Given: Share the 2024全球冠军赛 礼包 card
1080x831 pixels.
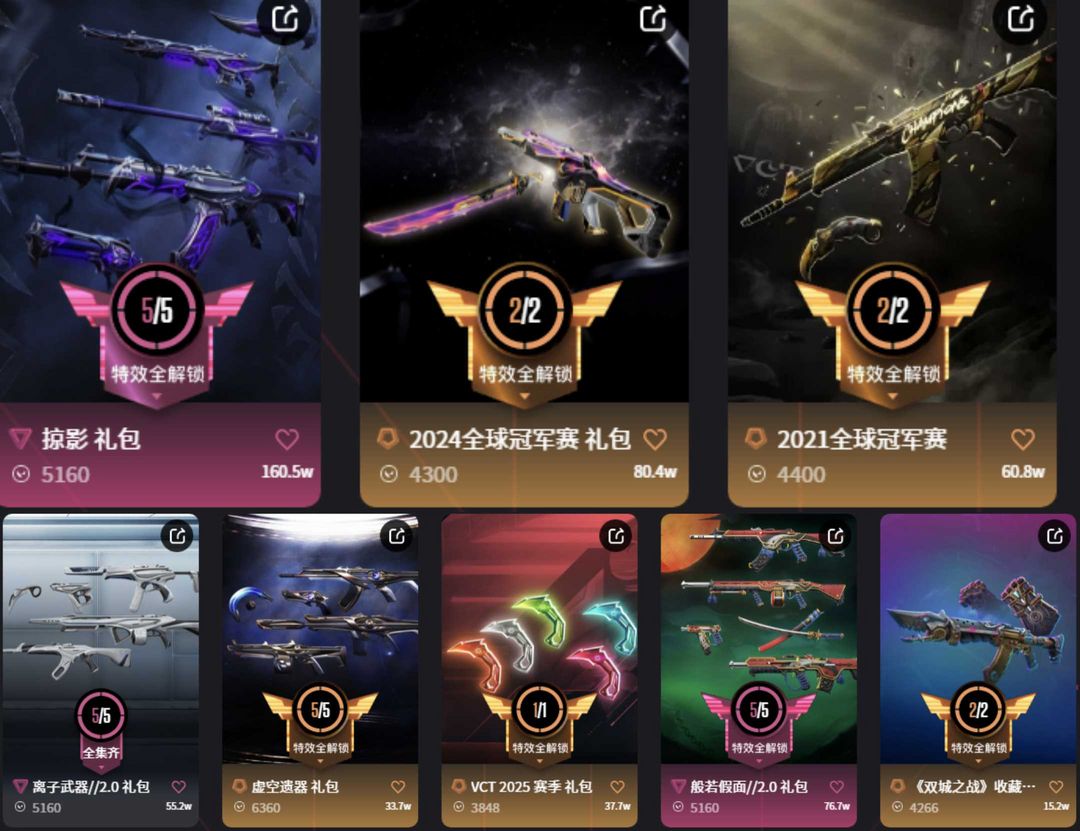Looking at the screenshot, I should click(653, 19).
